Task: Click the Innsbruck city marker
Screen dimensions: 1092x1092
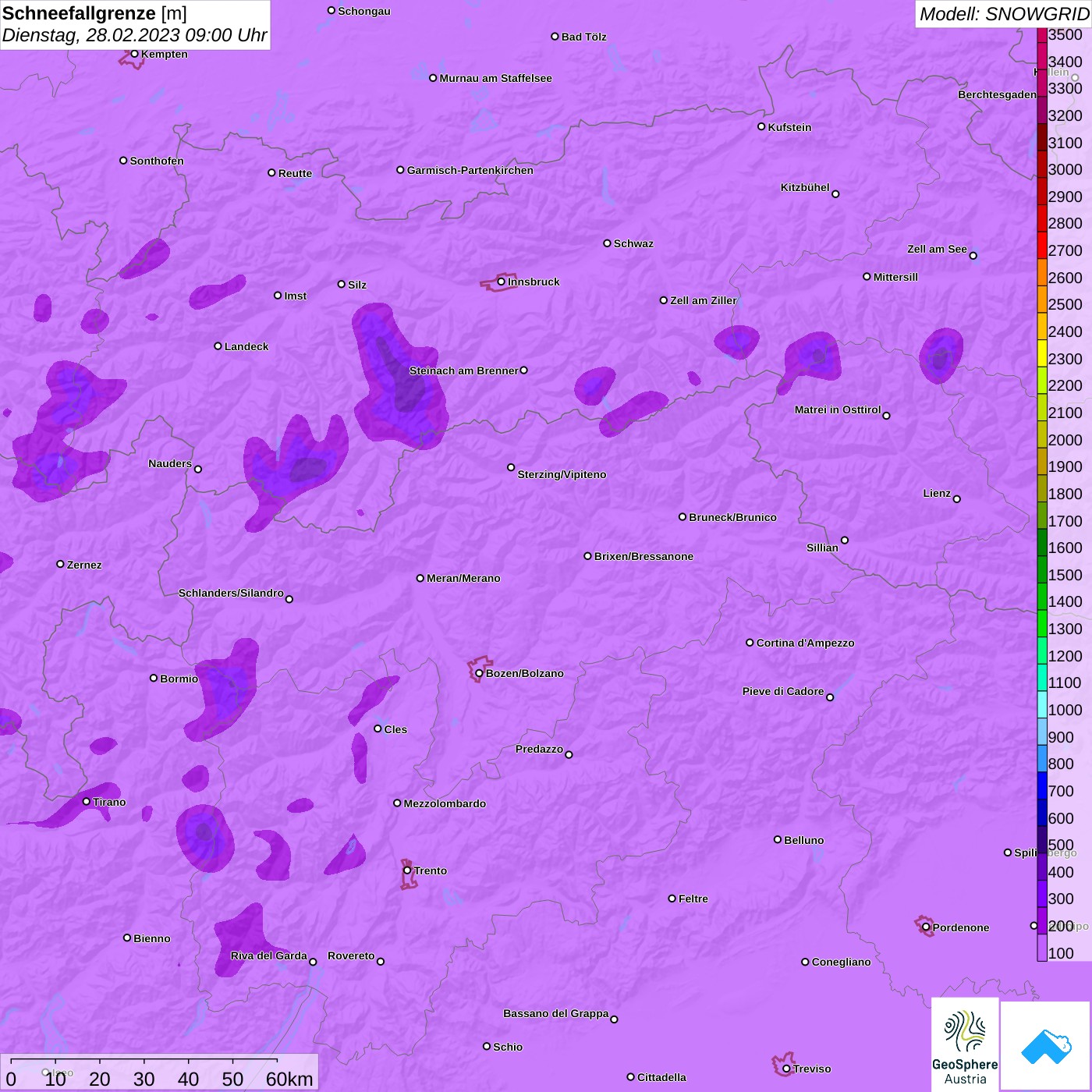Action: tap(502, 282)
